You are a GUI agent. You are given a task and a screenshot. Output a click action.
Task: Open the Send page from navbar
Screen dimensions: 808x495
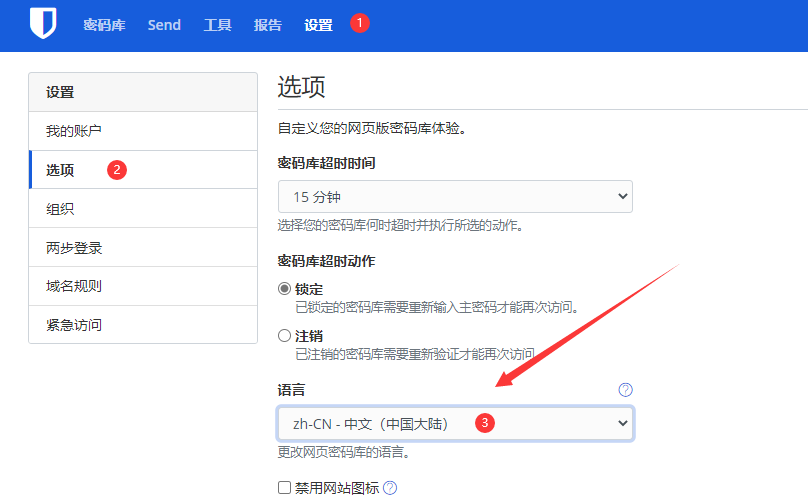coord(164,25)
